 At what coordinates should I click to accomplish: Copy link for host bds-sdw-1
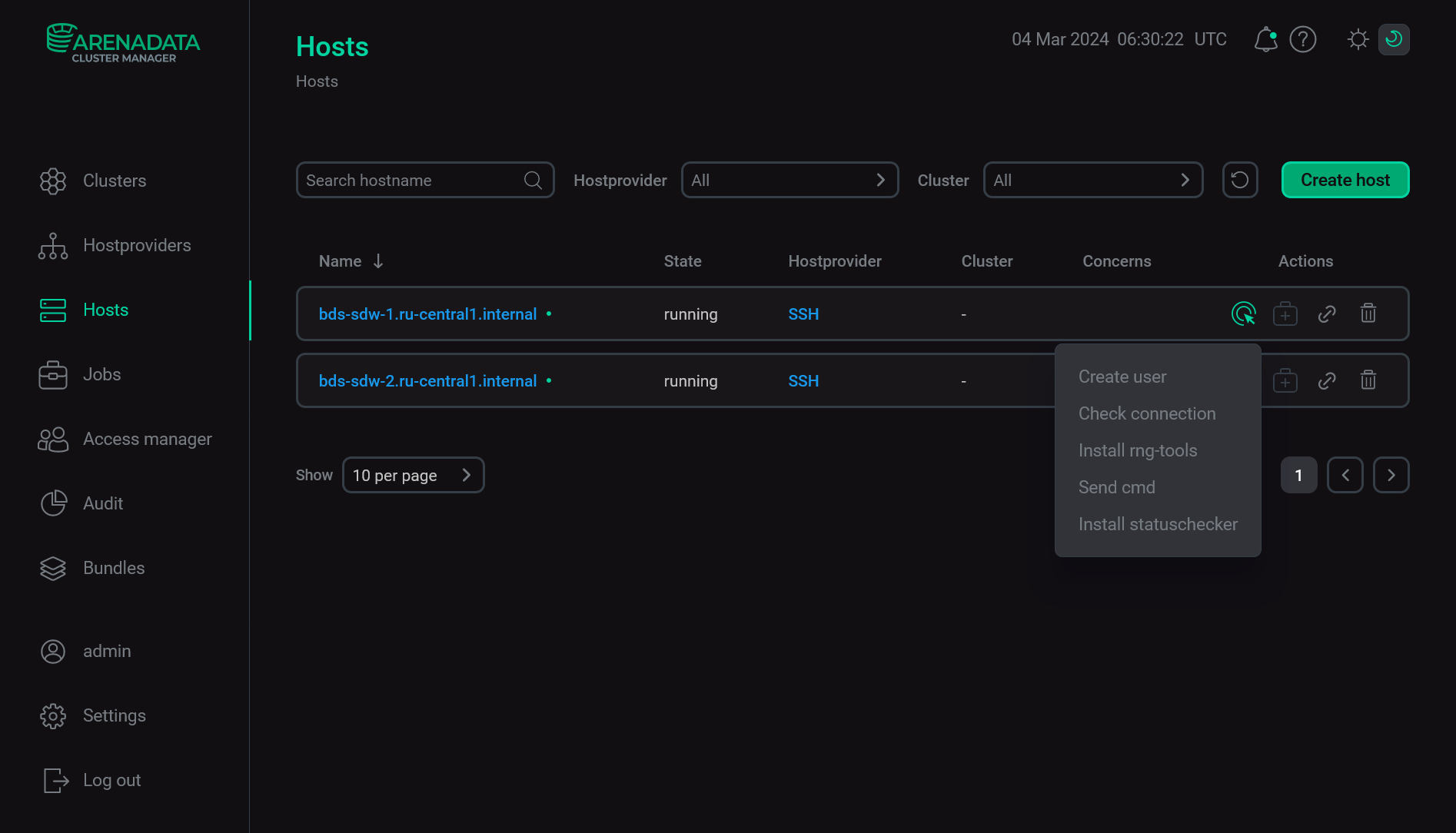pyautogui.click(x=1327, y=314)
